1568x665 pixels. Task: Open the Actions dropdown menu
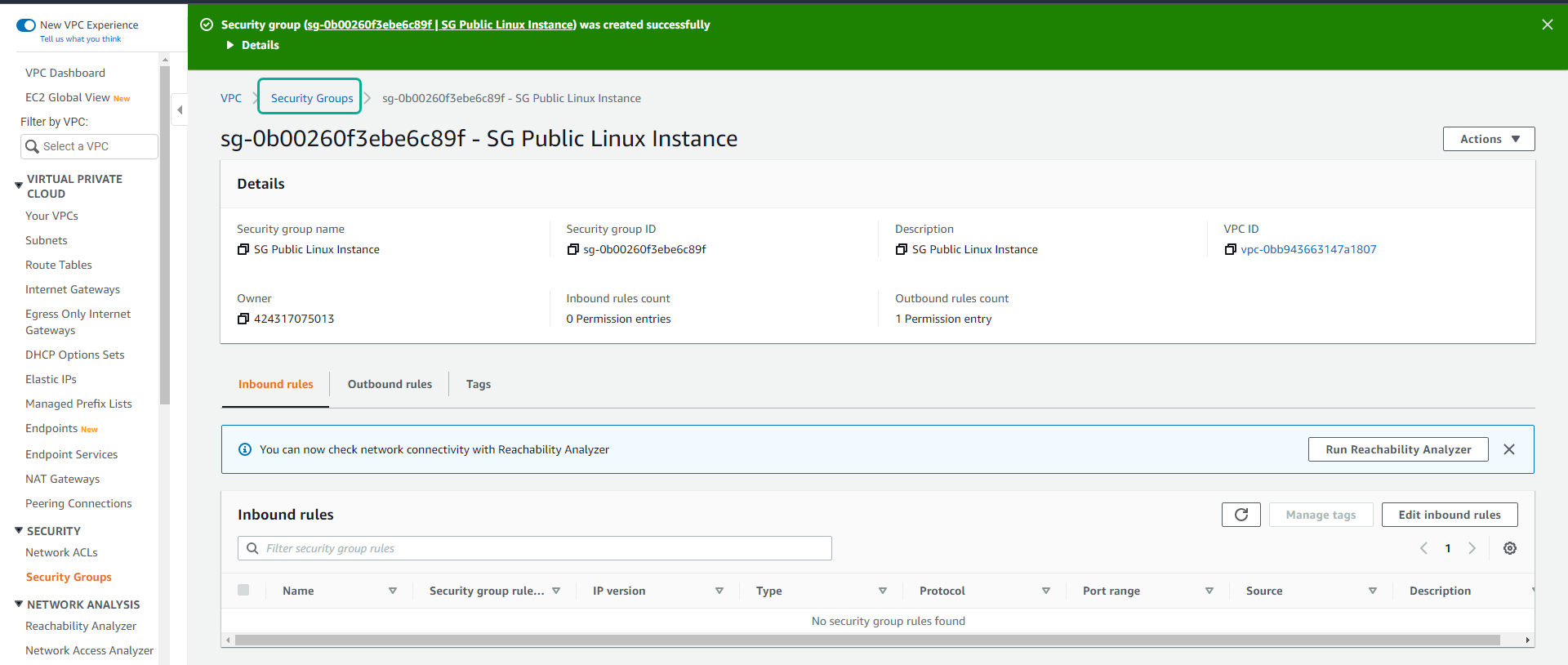click(1488, 139)
